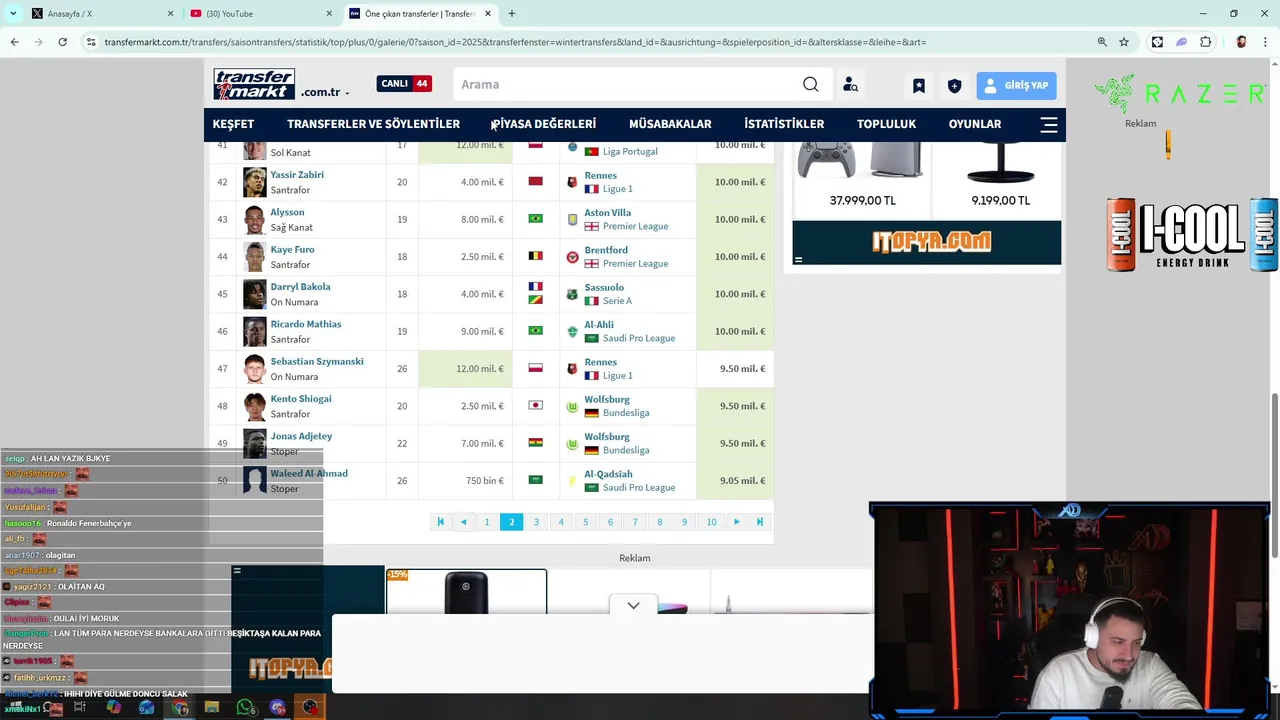
Task: Go to previous results page arrow
Action: tap(463, 522)
